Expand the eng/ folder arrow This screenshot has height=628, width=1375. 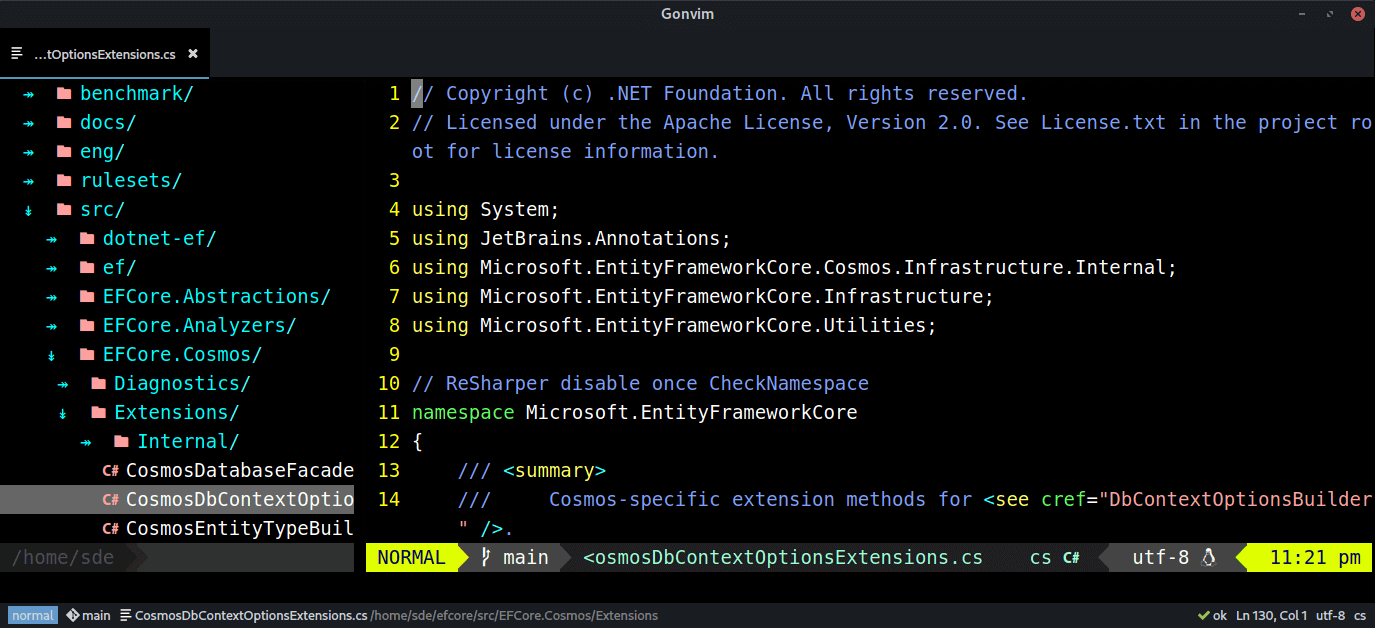point(29,152)
